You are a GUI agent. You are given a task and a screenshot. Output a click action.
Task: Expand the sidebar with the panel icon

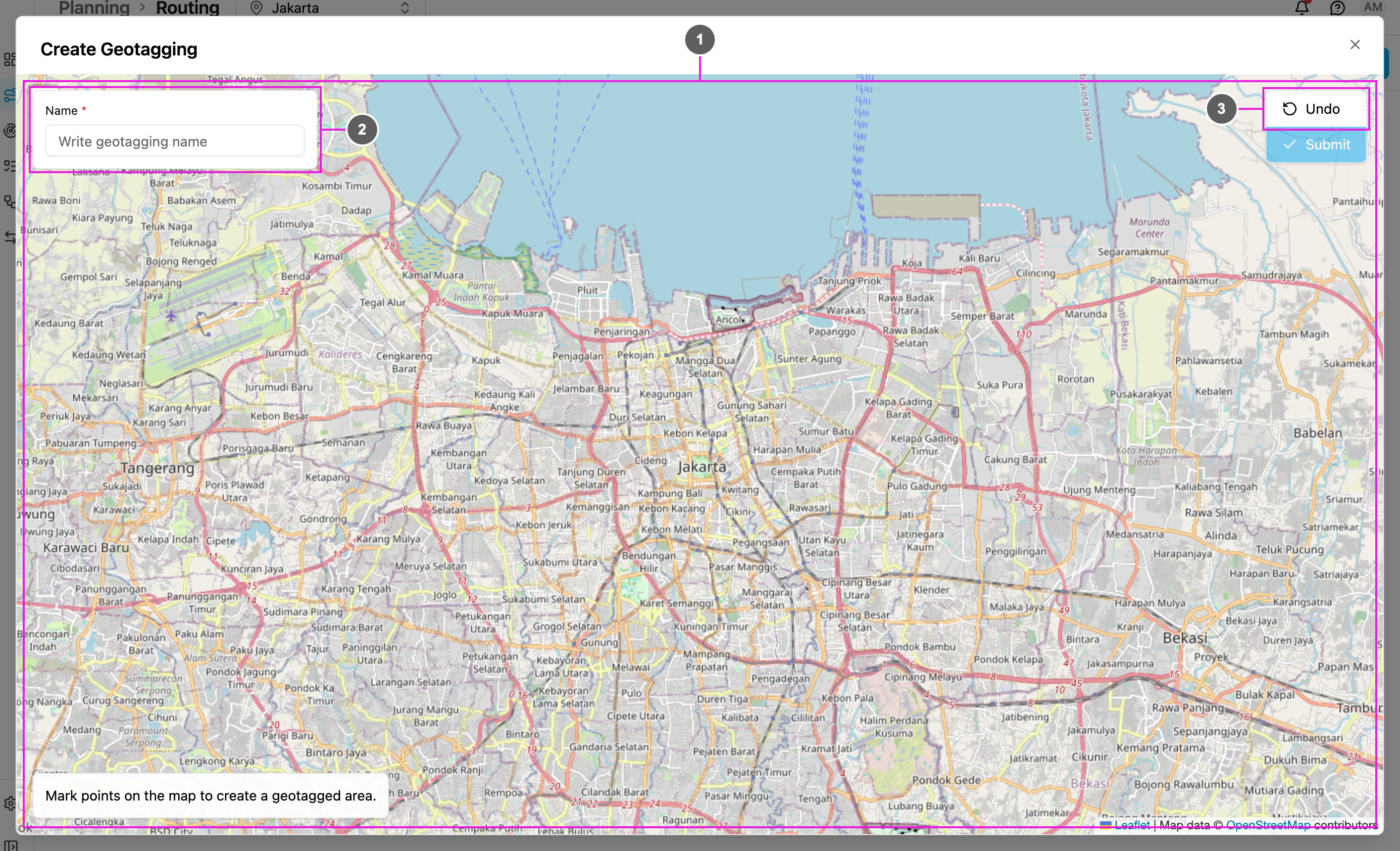tap(10, 846)
